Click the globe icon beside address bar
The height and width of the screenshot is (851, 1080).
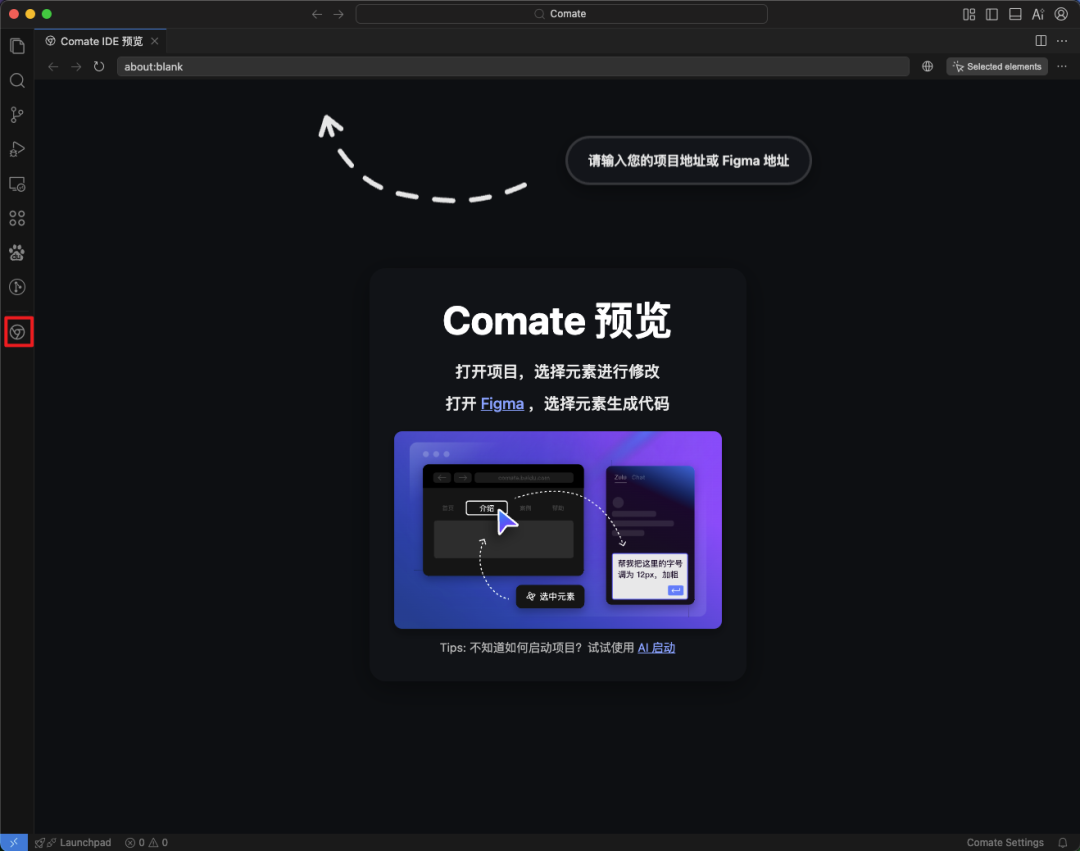pyautogui.click(x=928, y=67)
